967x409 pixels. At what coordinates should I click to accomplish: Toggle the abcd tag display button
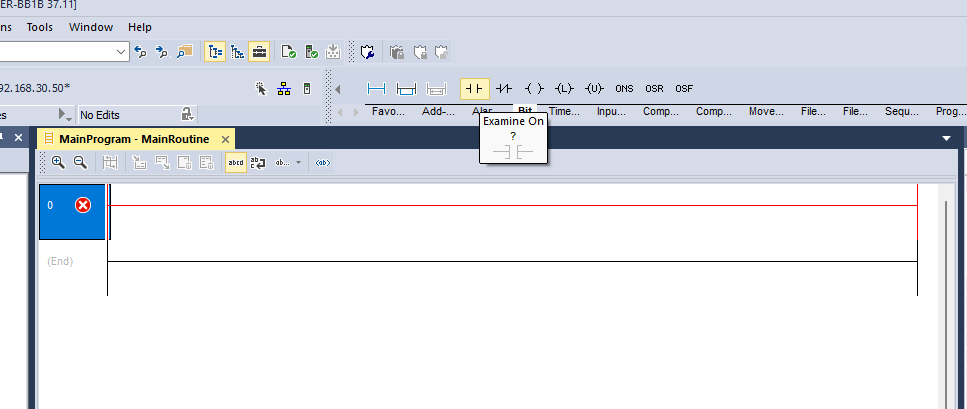pos(236,162)
